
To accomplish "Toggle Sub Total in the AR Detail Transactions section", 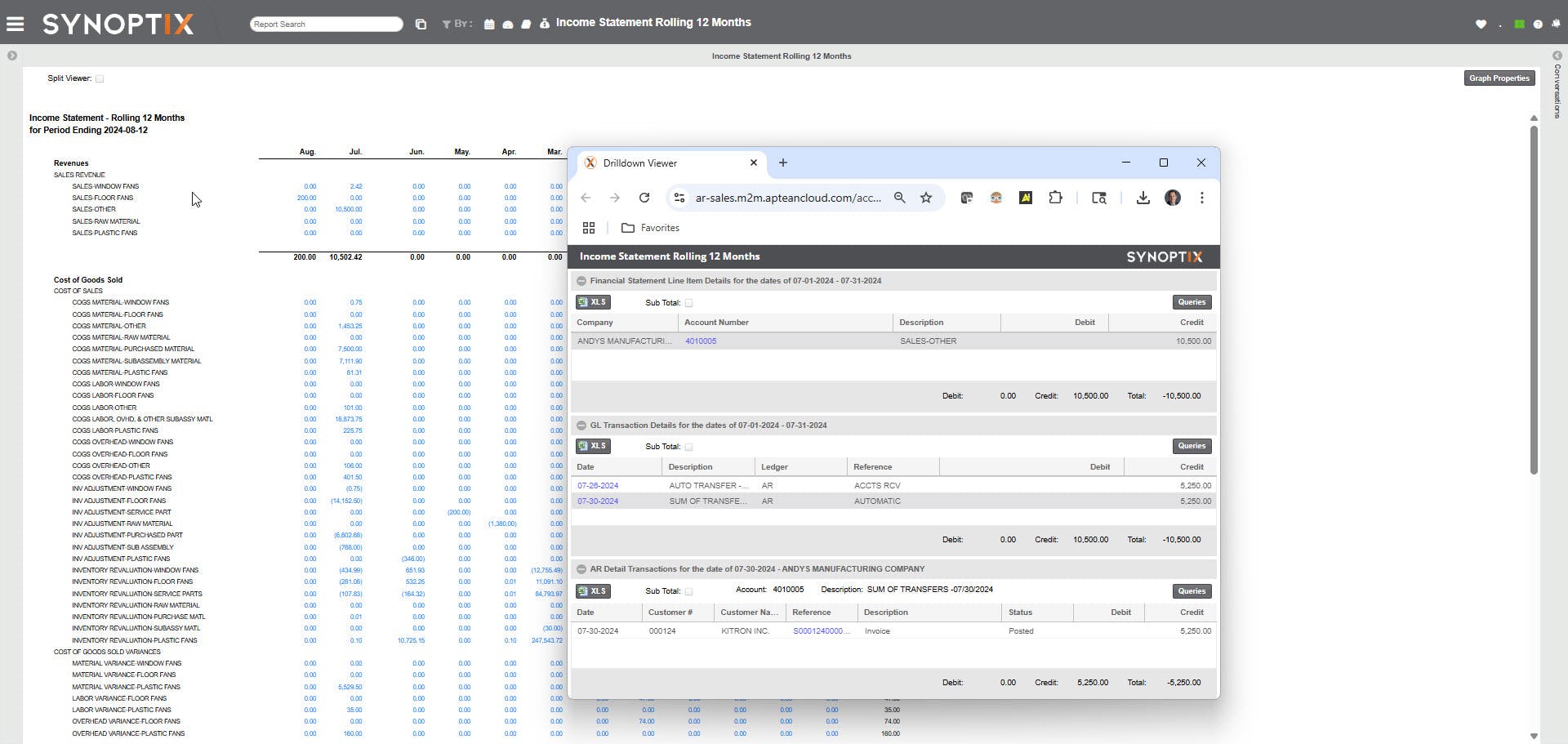I will pyautogui.click(x=688, y=590).
